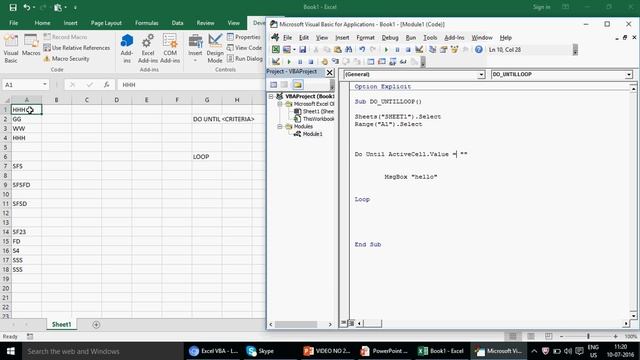Select Module1 in Project tree
This screenshot has width=640, height=360.
pyautogui.click(x=312, y=134)
